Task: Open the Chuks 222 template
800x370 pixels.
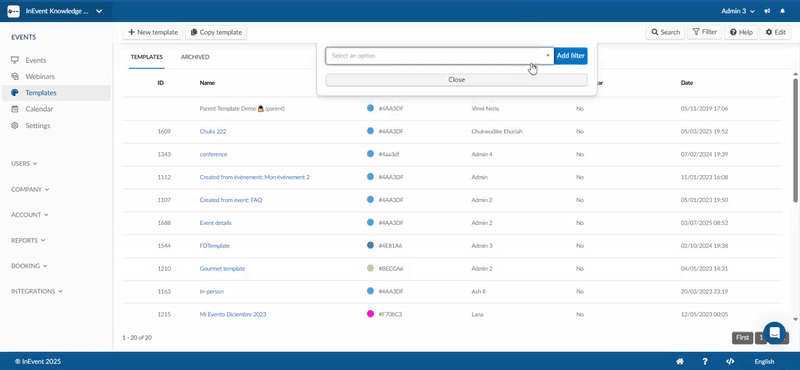Action: (213, 131)
